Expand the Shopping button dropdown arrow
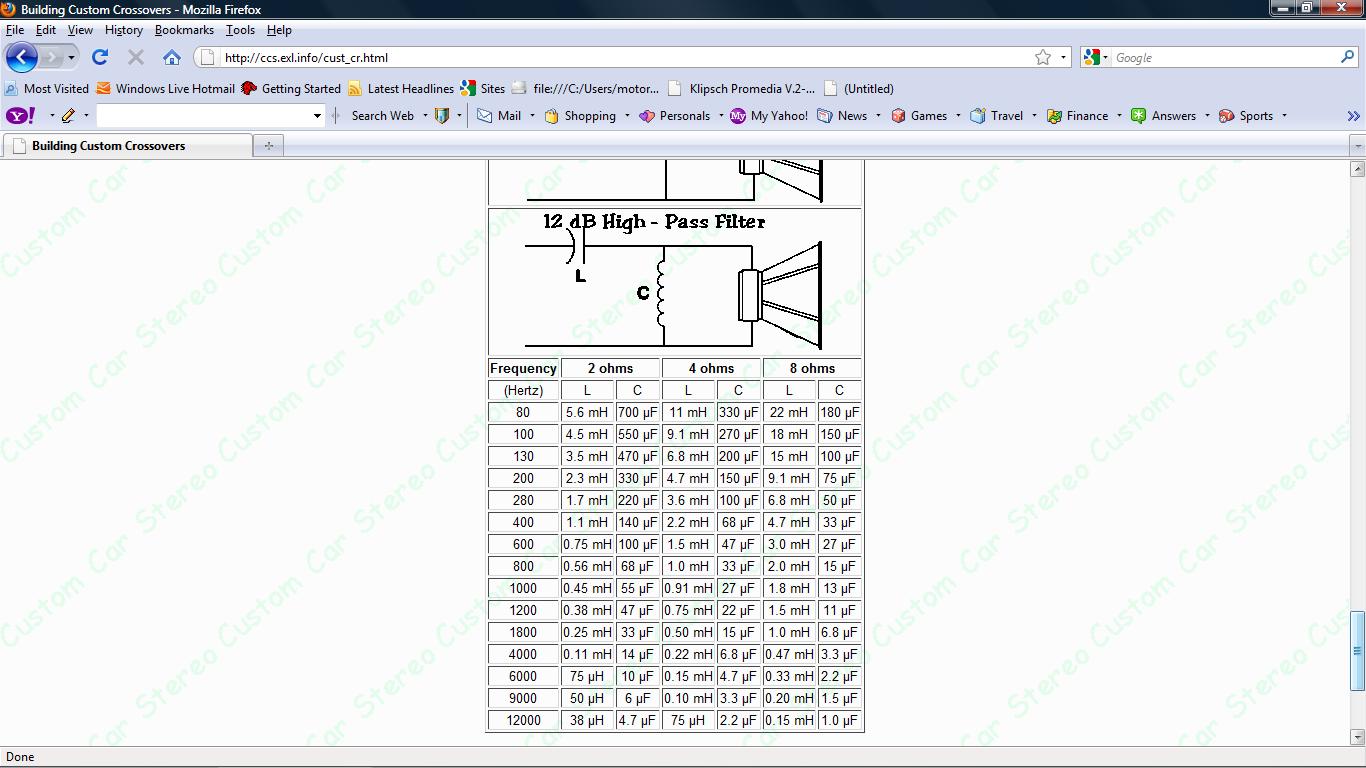The height and width of the screenshot is (768, 1366). click(x=627, y=116)
